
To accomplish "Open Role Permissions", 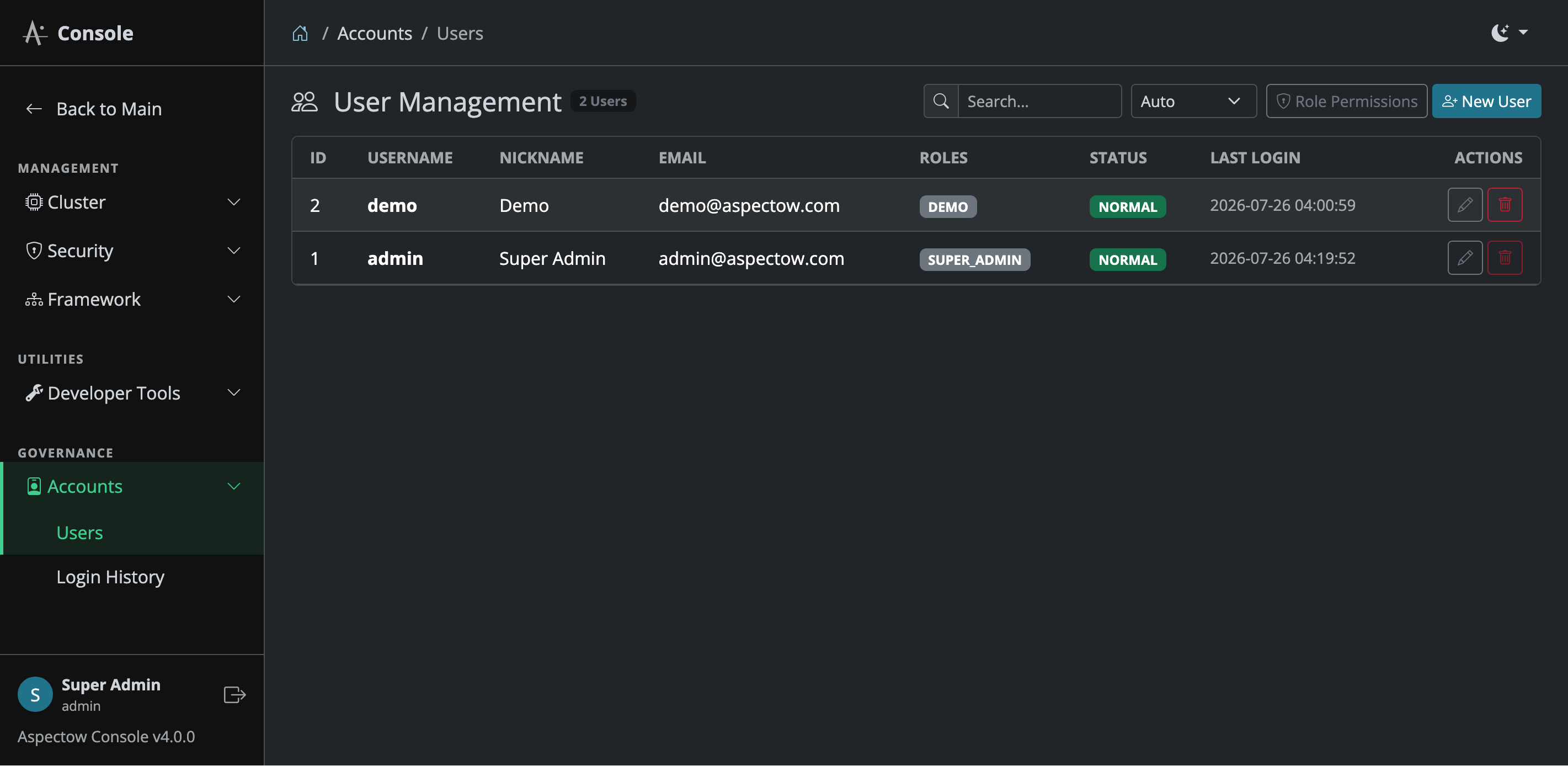I will (x=1346, y=101).
